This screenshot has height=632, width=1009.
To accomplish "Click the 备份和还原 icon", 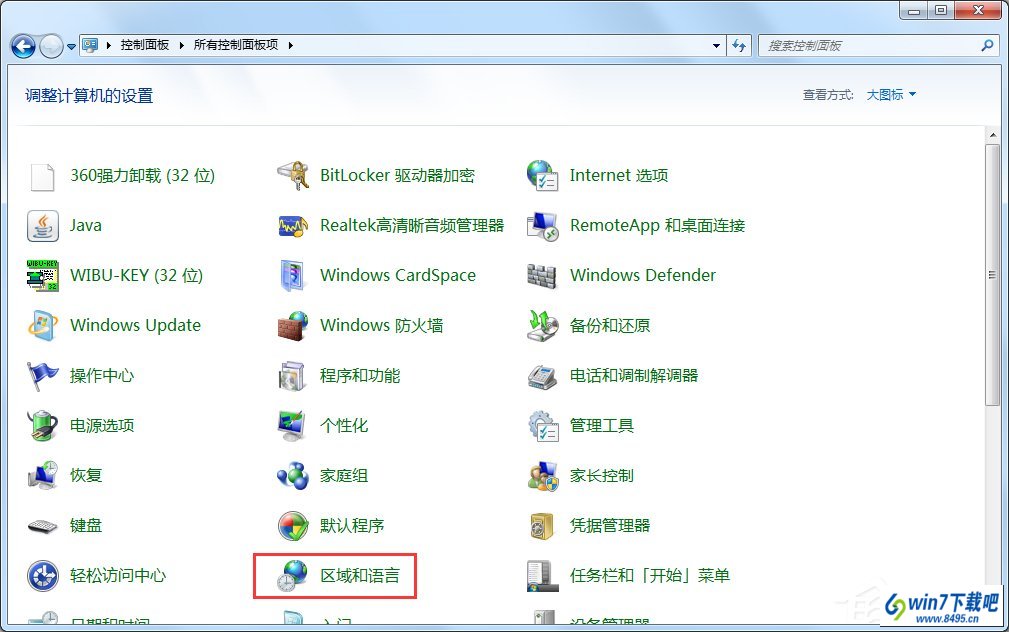I will pyautogui.click(x=542, y=326).
